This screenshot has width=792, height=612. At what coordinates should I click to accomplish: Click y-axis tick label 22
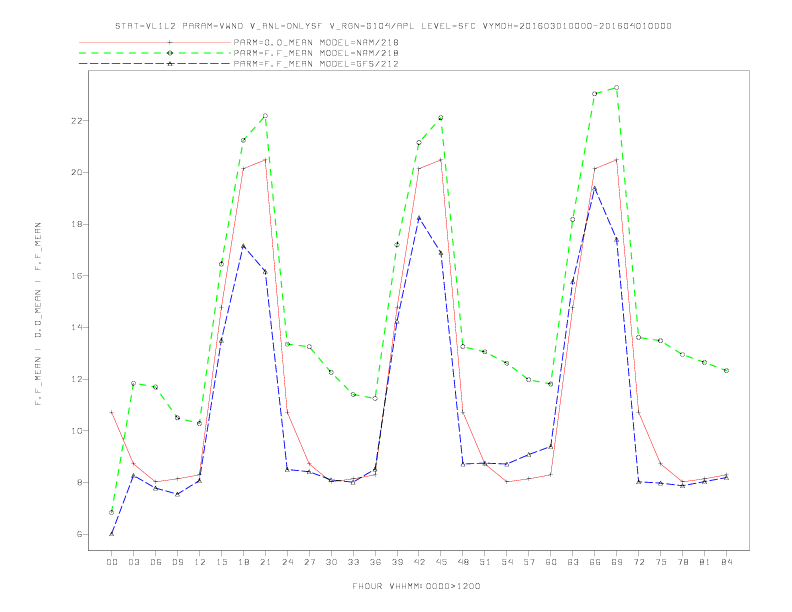click(x=77, y=121)
